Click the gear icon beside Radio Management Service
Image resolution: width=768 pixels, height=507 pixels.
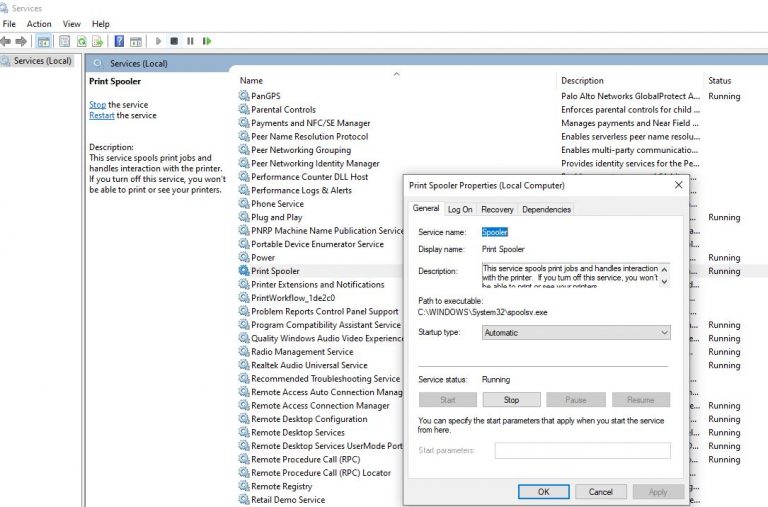point(243,351)
